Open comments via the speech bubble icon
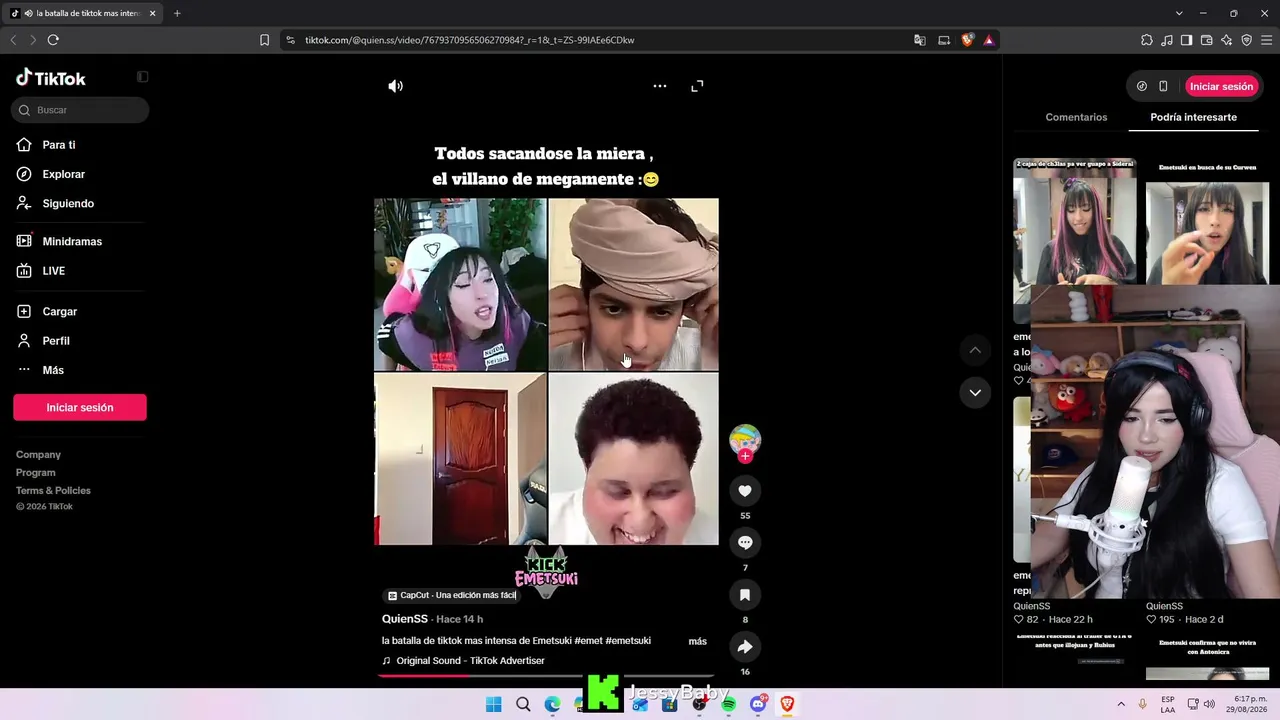 click(745, 543)
